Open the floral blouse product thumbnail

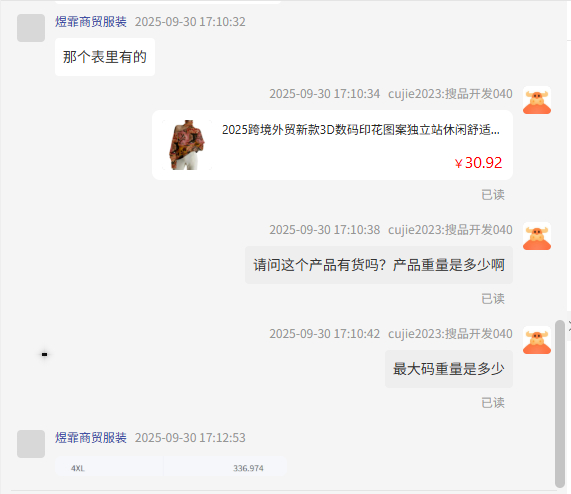pyautogui.click(x=187, y=145)
